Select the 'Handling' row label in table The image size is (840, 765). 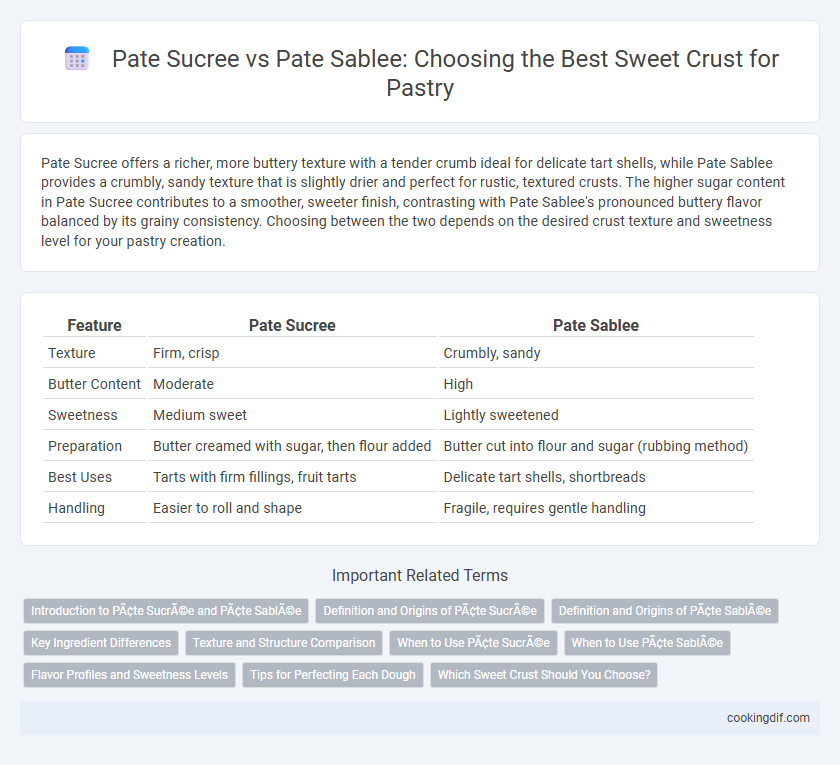[77, 508]
